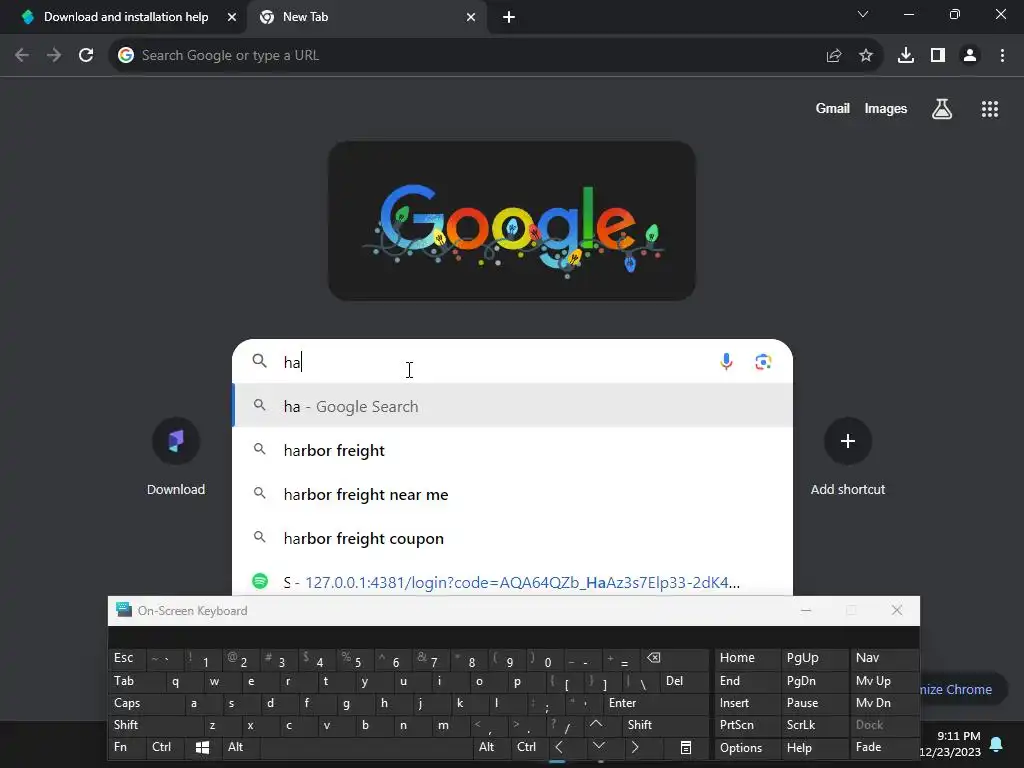Click the Add shortcut plus button

point(848,441)
